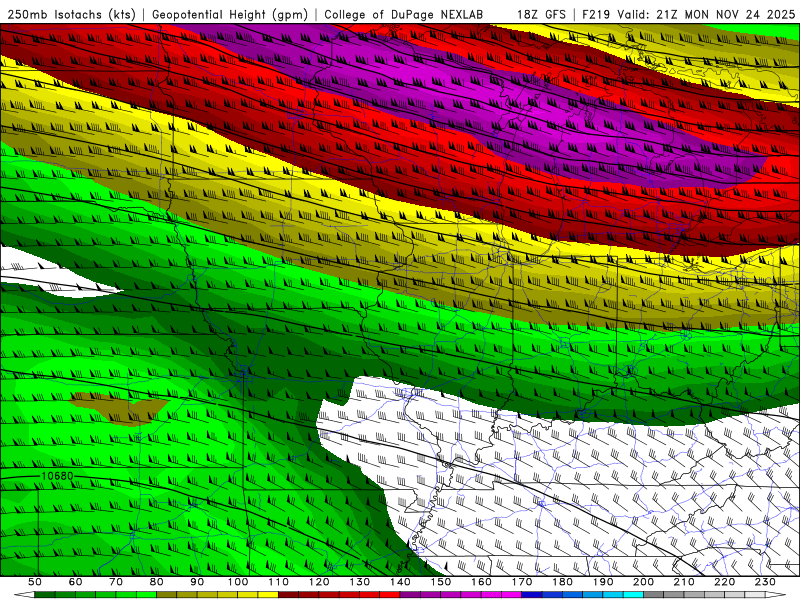This screenshot has width=800, height=600.
Task: Click the cyan swatch just before 200
Action: (x=633, y=595)
